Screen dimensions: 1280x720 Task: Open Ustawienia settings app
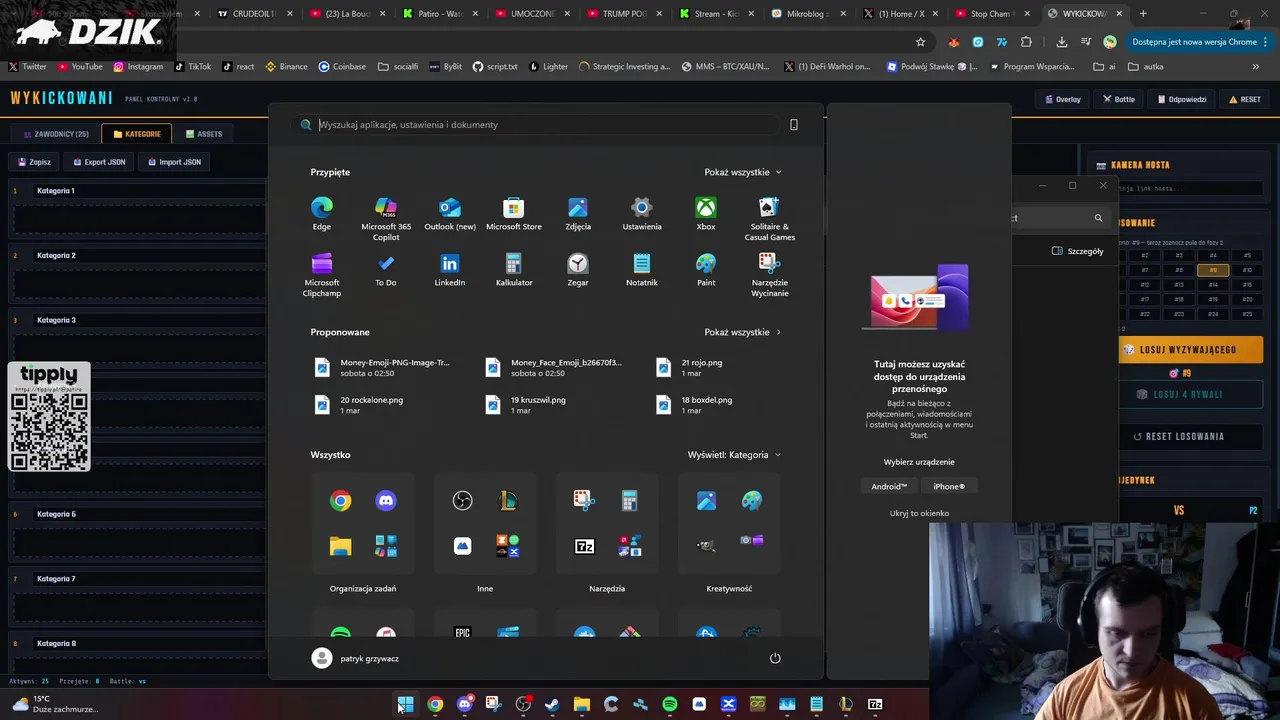pos(642,213)
